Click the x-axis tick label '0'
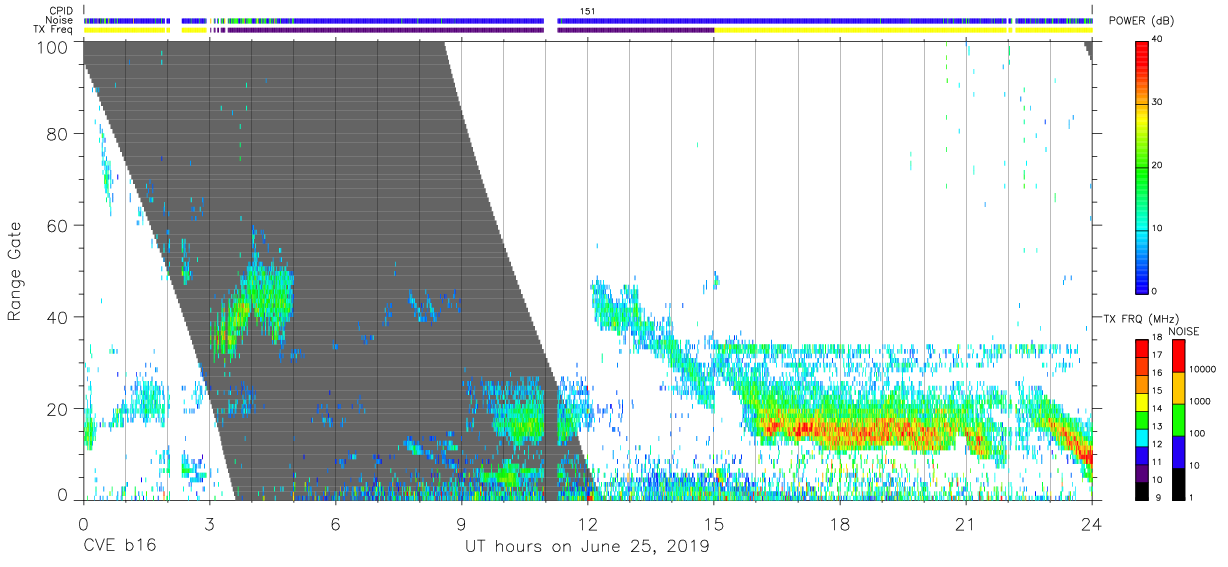 [x=83, y=524]
